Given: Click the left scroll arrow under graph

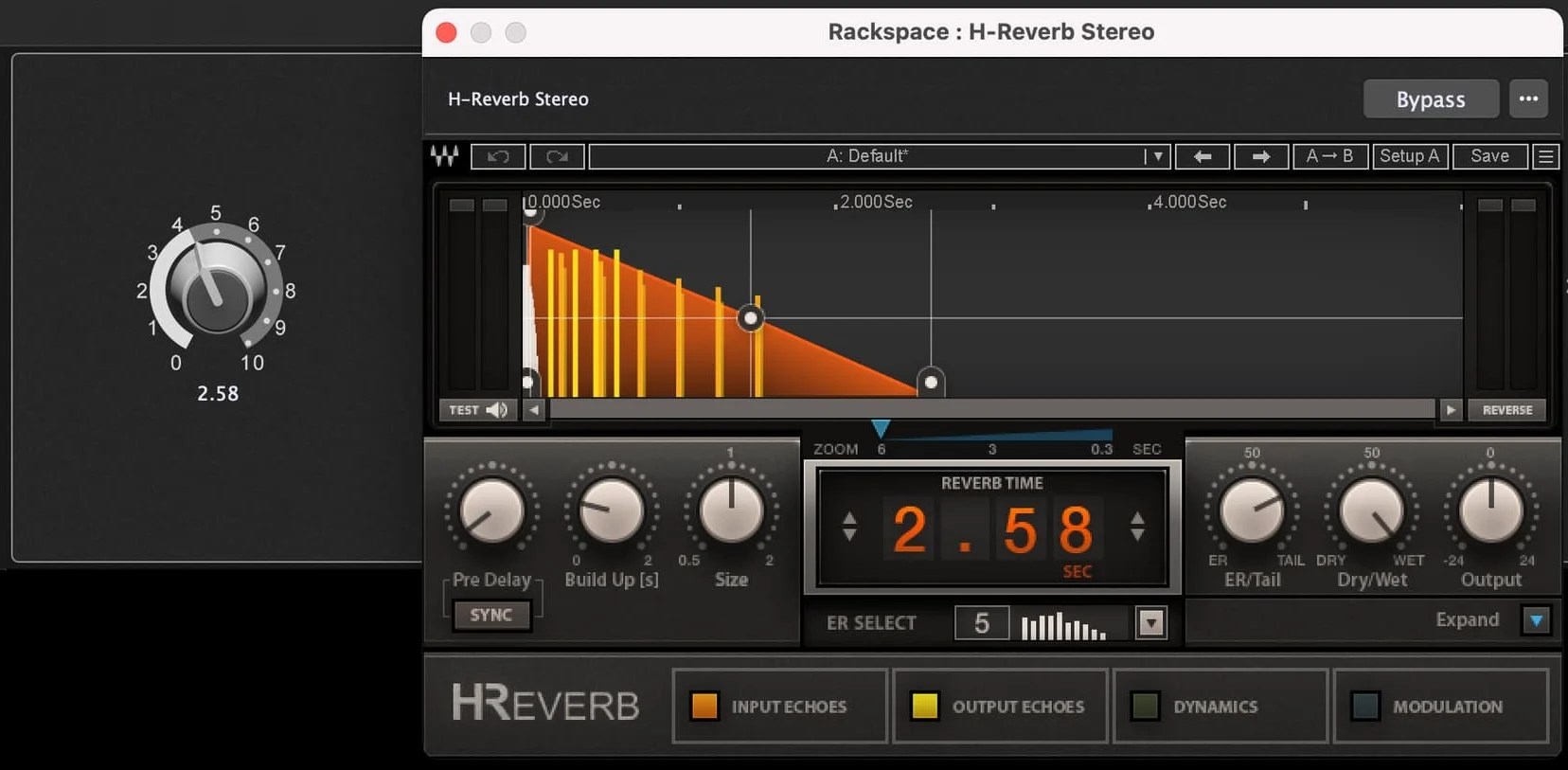Looking at the screenshot, I should (535, 410).
